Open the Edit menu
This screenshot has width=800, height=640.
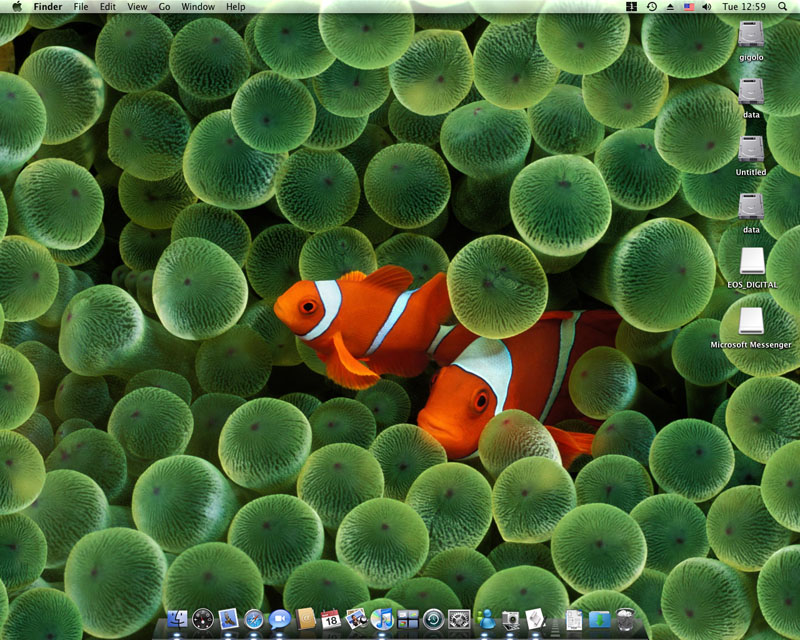tap(108, 7)
